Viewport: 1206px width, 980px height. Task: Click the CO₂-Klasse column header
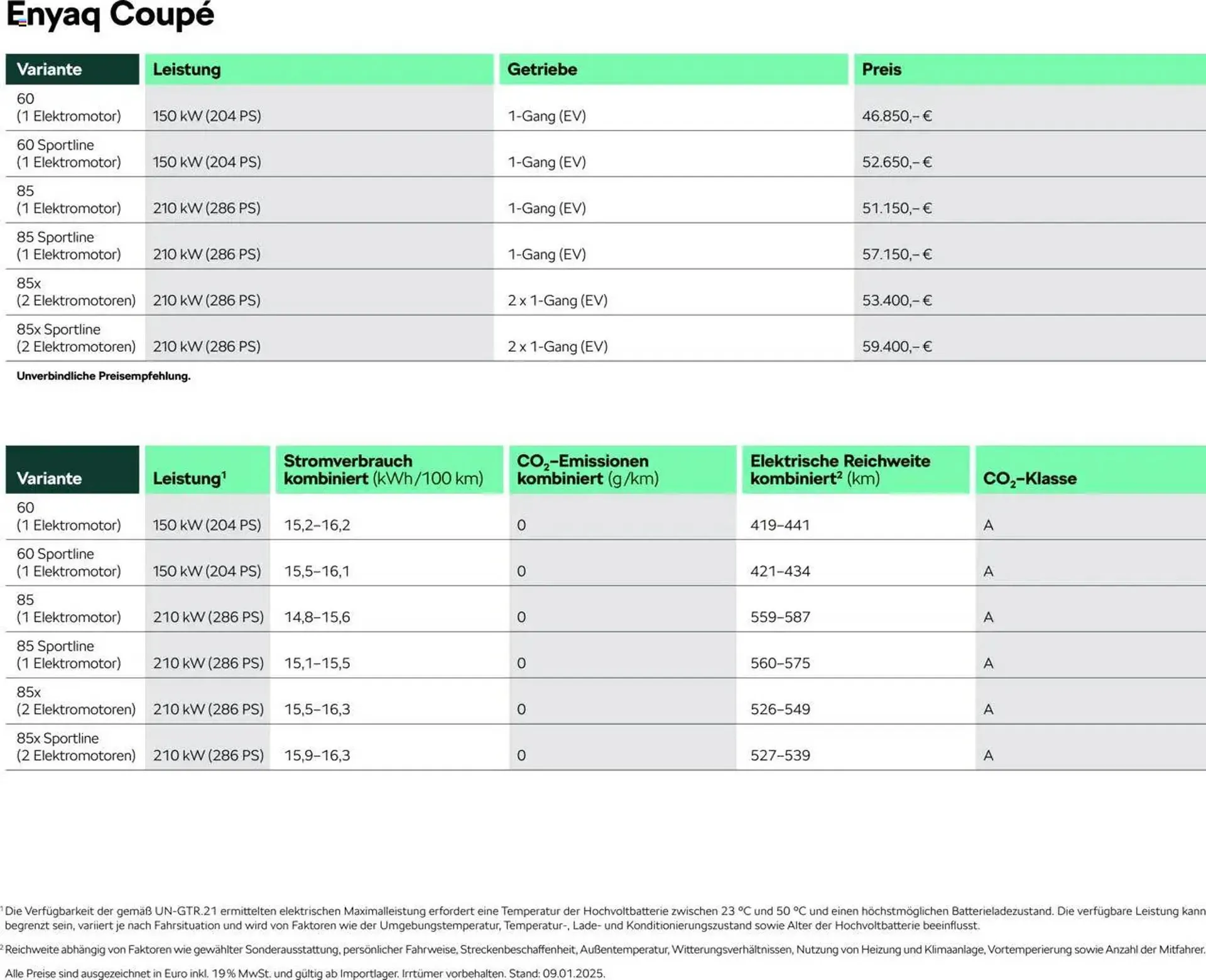coord(1029,479)
